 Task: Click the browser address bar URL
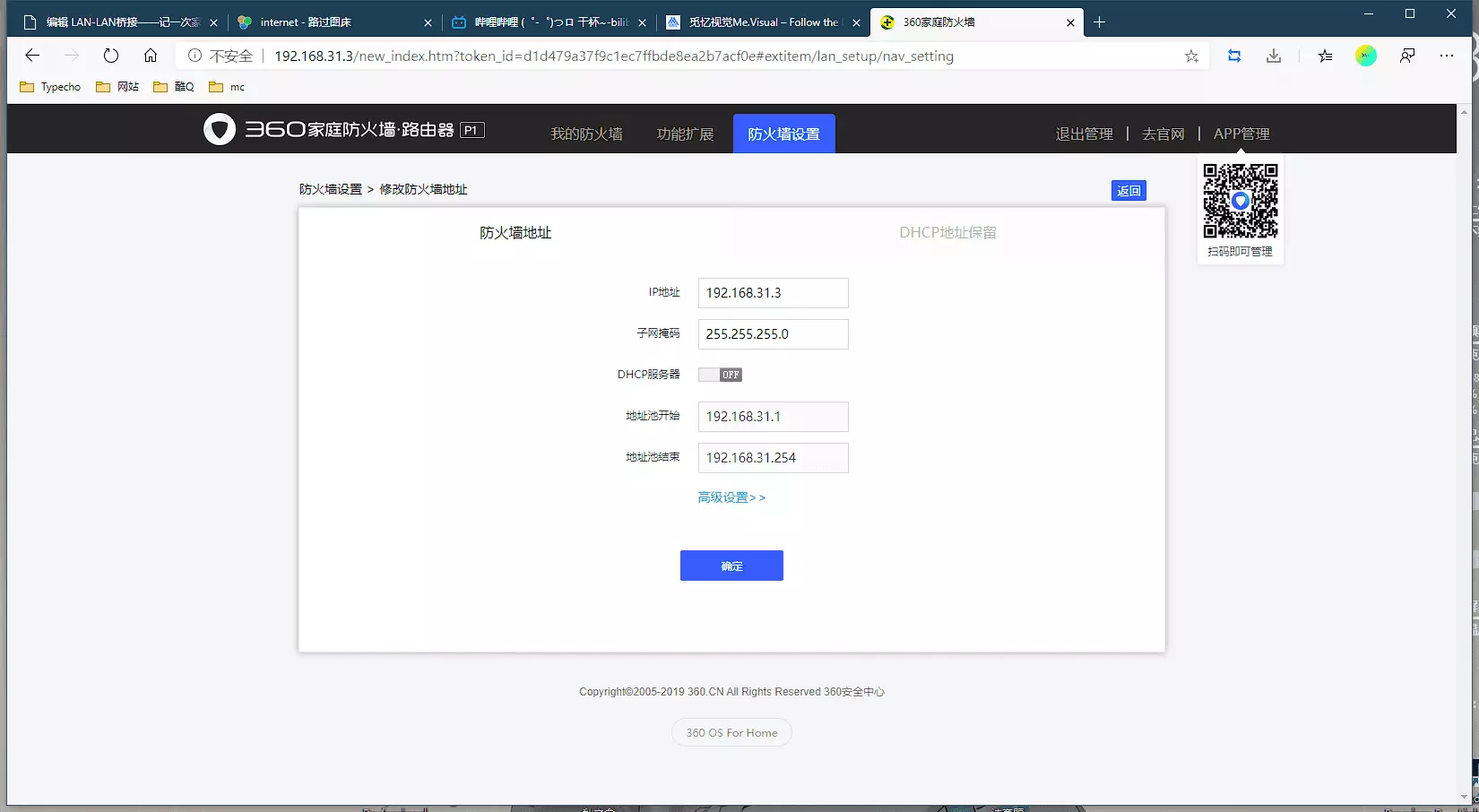pyautogui.click(x=614, y=56)
